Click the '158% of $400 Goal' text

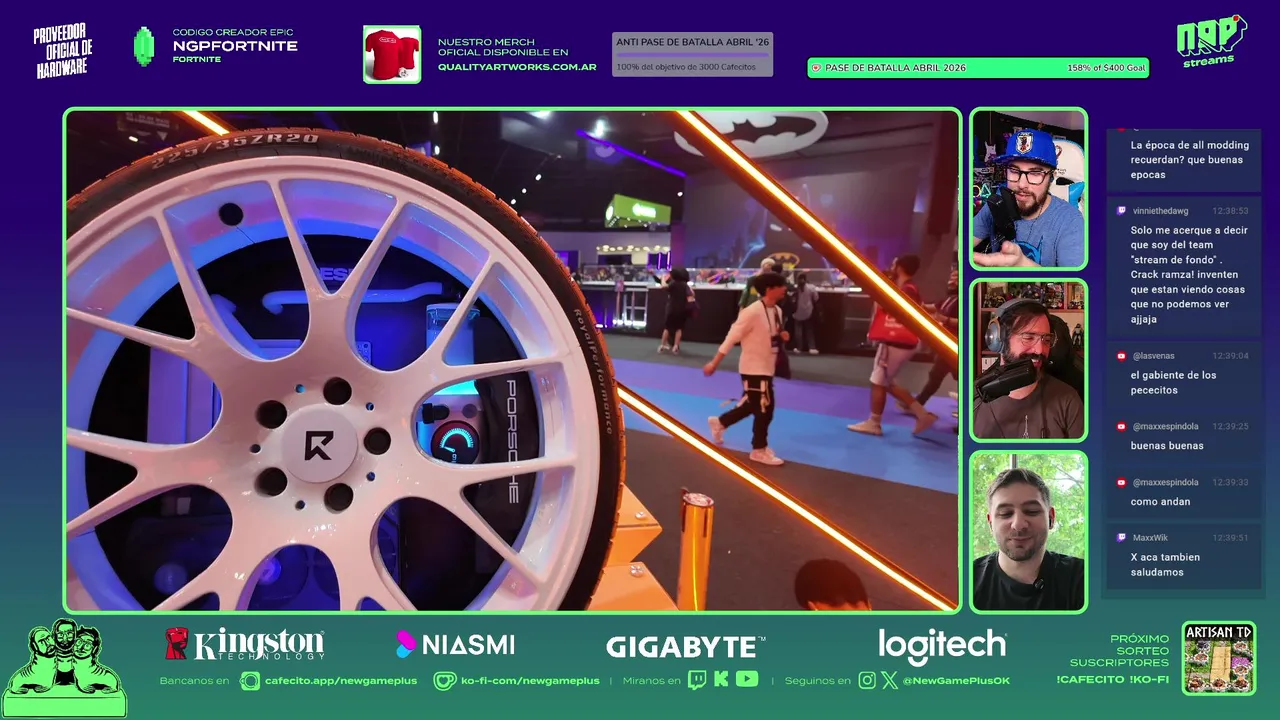1106,68
